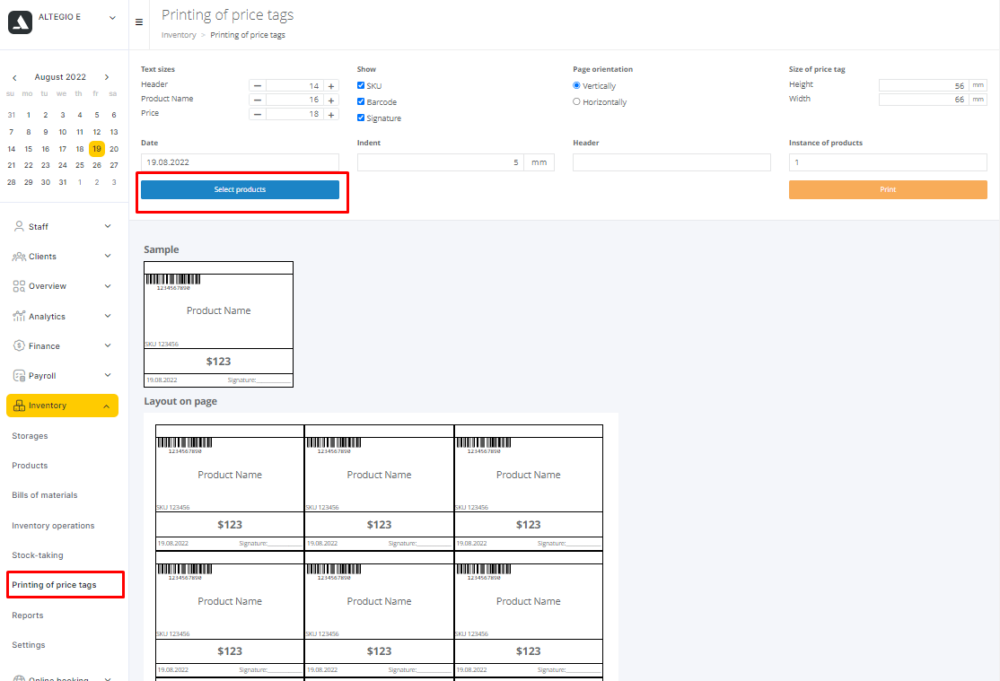Click the Select products button
This screenshot has width=1000, height=681.
pos(240,189)
